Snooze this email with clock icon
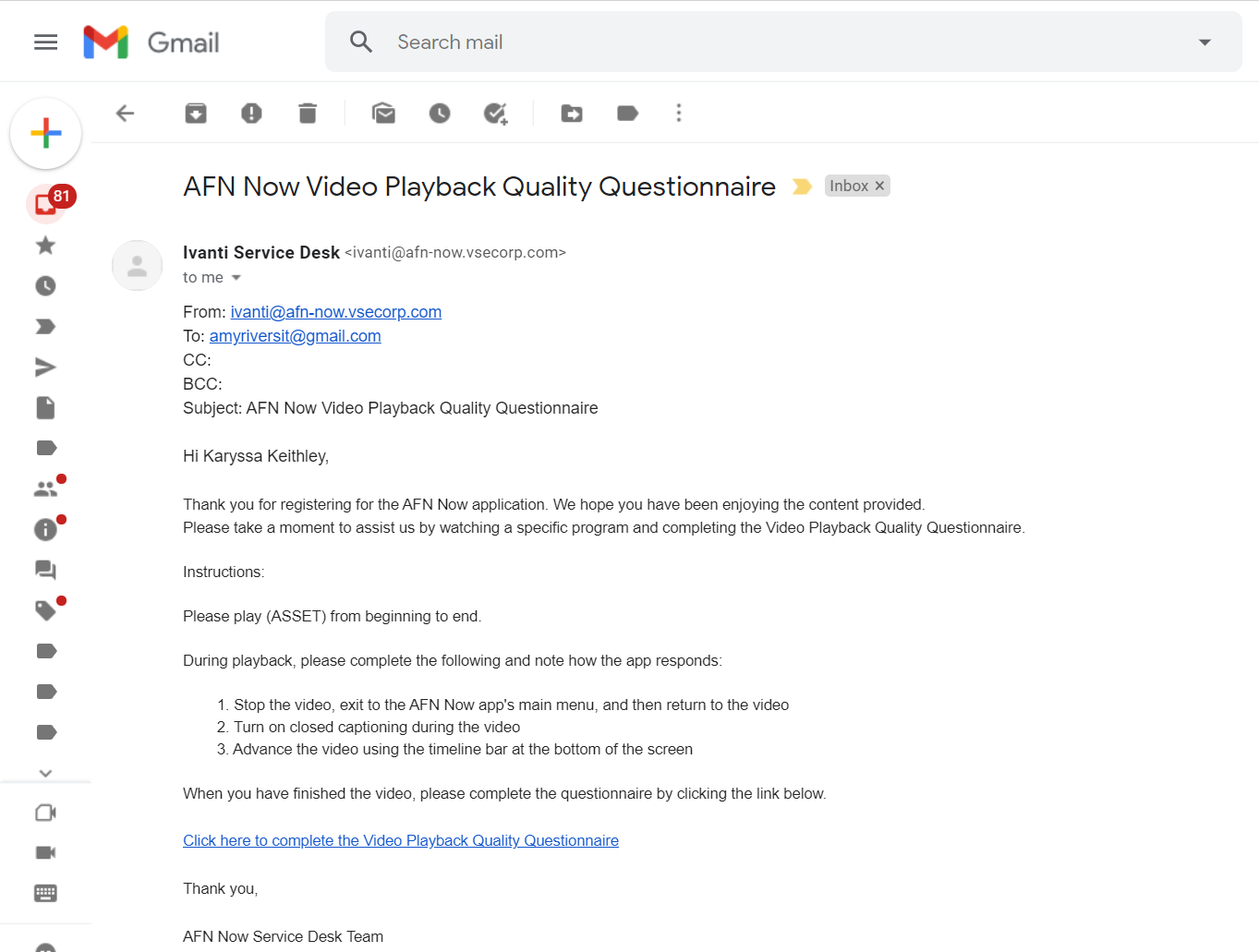 440,114
